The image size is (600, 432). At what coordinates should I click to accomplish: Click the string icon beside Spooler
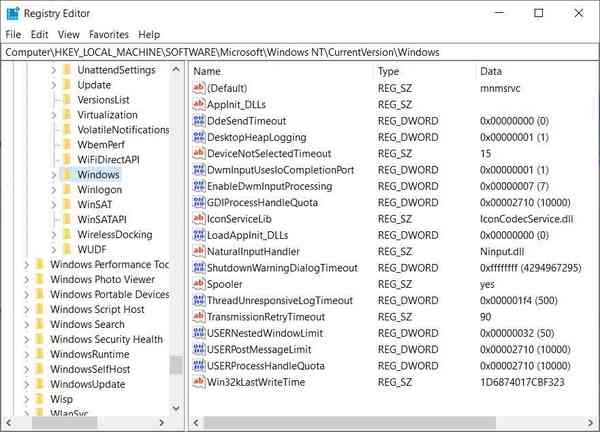point(199,284)
